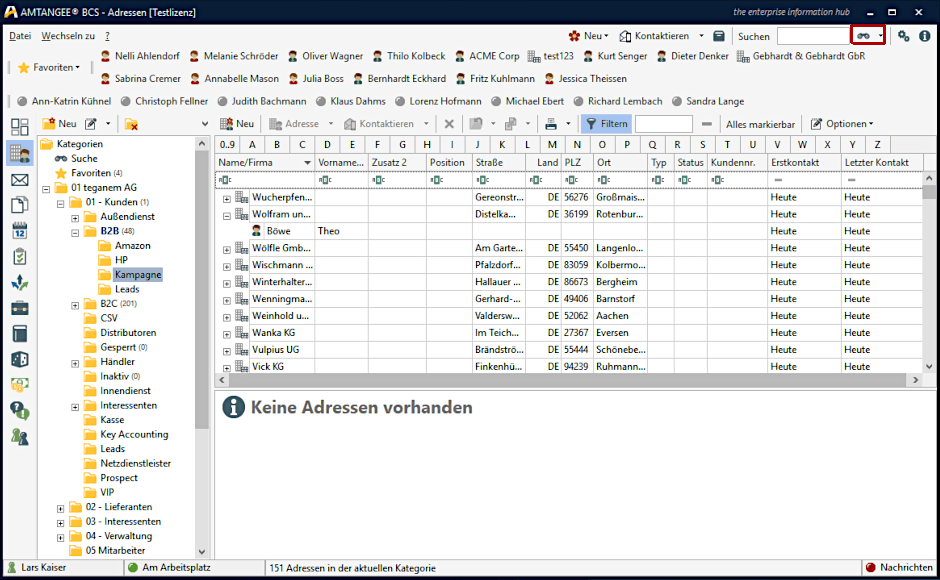940x580 pixels.
Task: Toggle the Filtern button
Action: click(x=605, y=124)
